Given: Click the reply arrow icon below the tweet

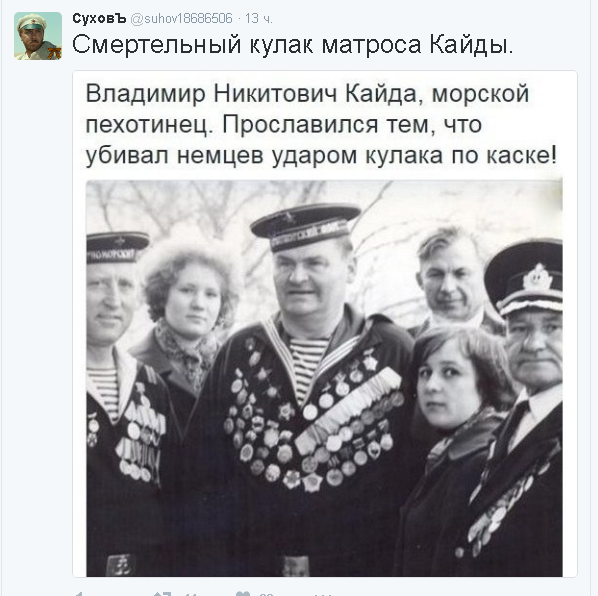Looking at the screenshot, I should click(x=79, y=593).
